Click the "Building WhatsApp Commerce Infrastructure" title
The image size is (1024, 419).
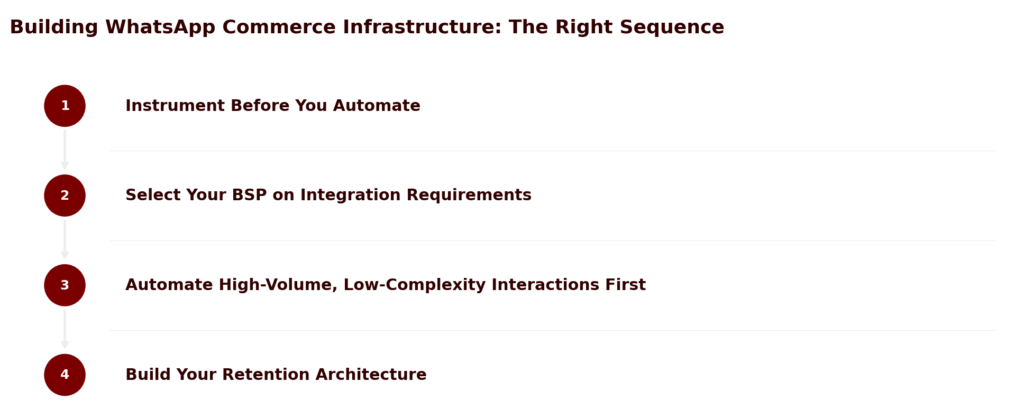tap(366, 27)
